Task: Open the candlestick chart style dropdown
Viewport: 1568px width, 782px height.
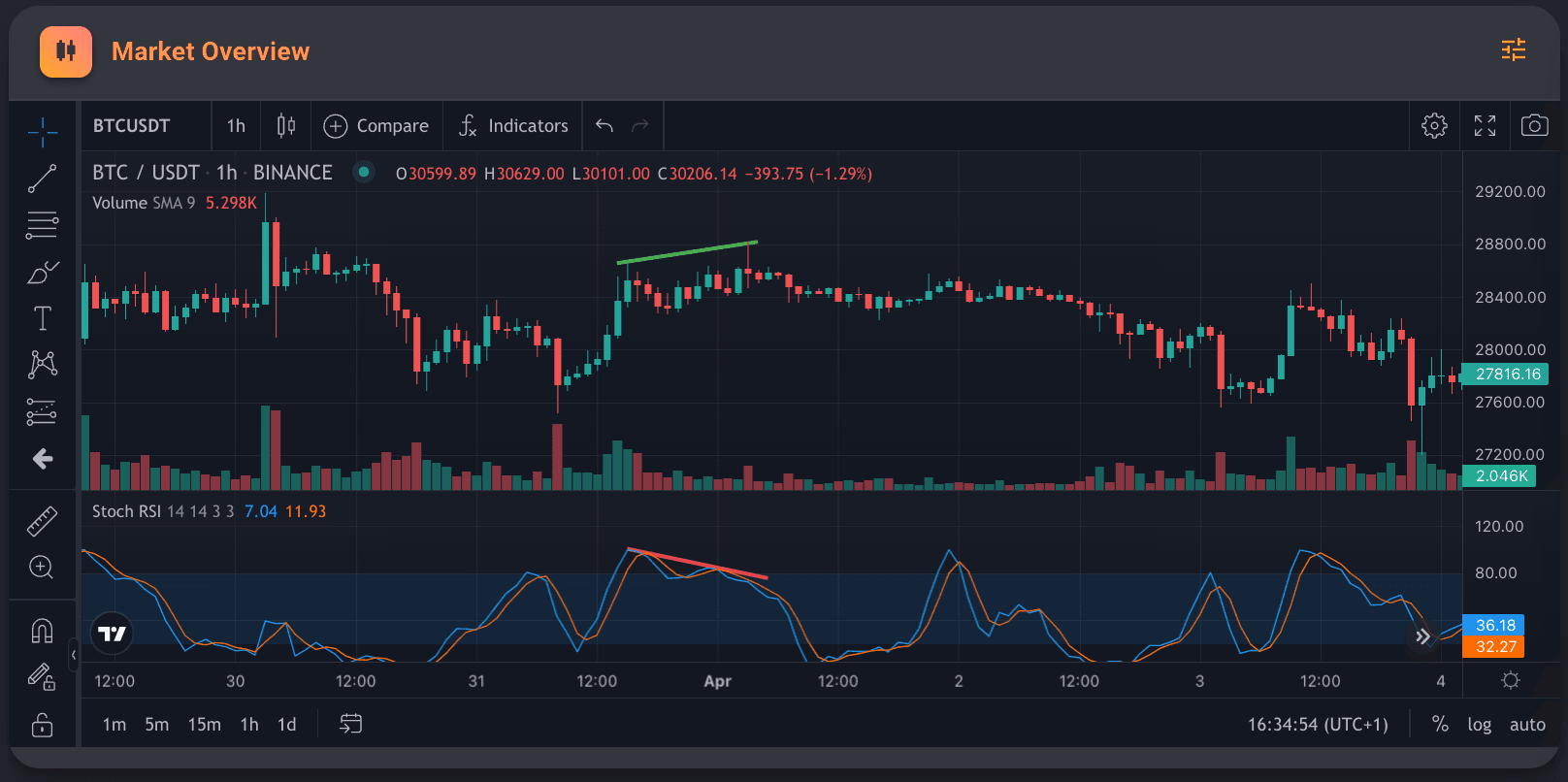Action: pyautogui.click(x=286, y=126)
